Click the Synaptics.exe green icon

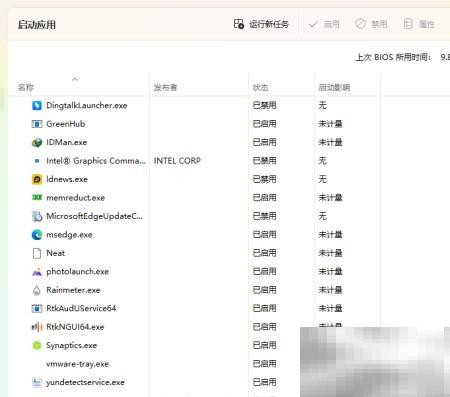37,346
